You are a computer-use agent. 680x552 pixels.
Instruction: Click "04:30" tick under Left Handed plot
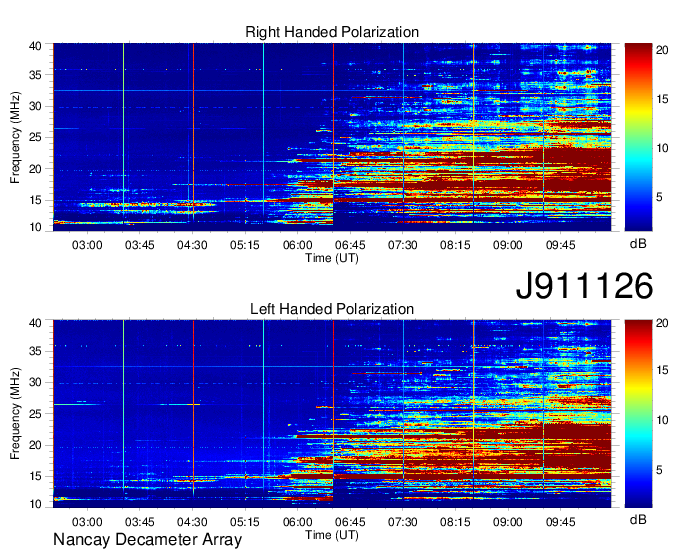192,522
